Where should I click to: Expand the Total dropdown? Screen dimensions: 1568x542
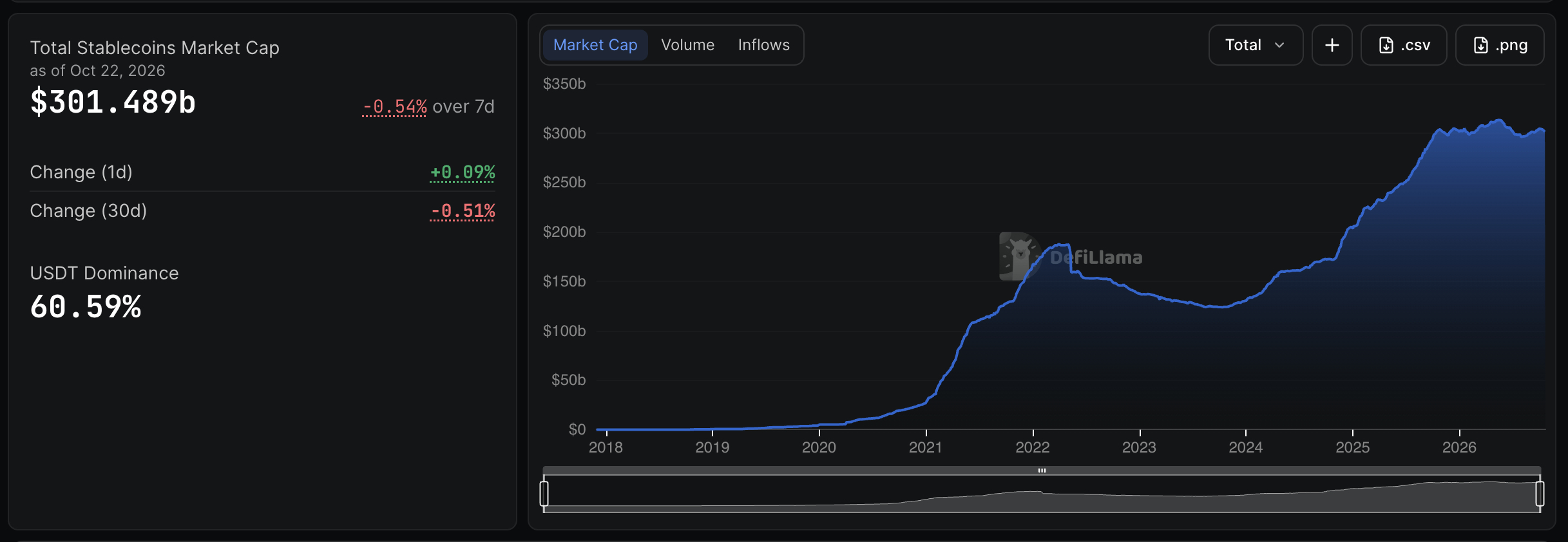(1256, 45)
